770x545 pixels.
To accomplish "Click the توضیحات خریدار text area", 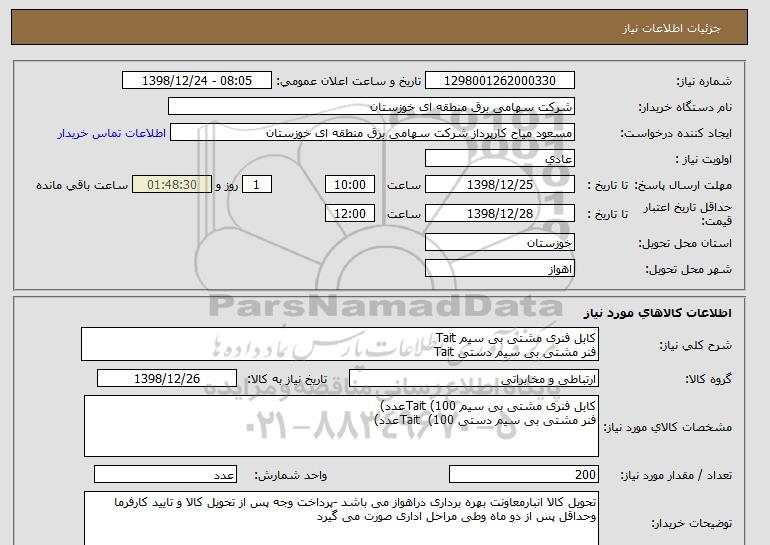I will [340, 517].
